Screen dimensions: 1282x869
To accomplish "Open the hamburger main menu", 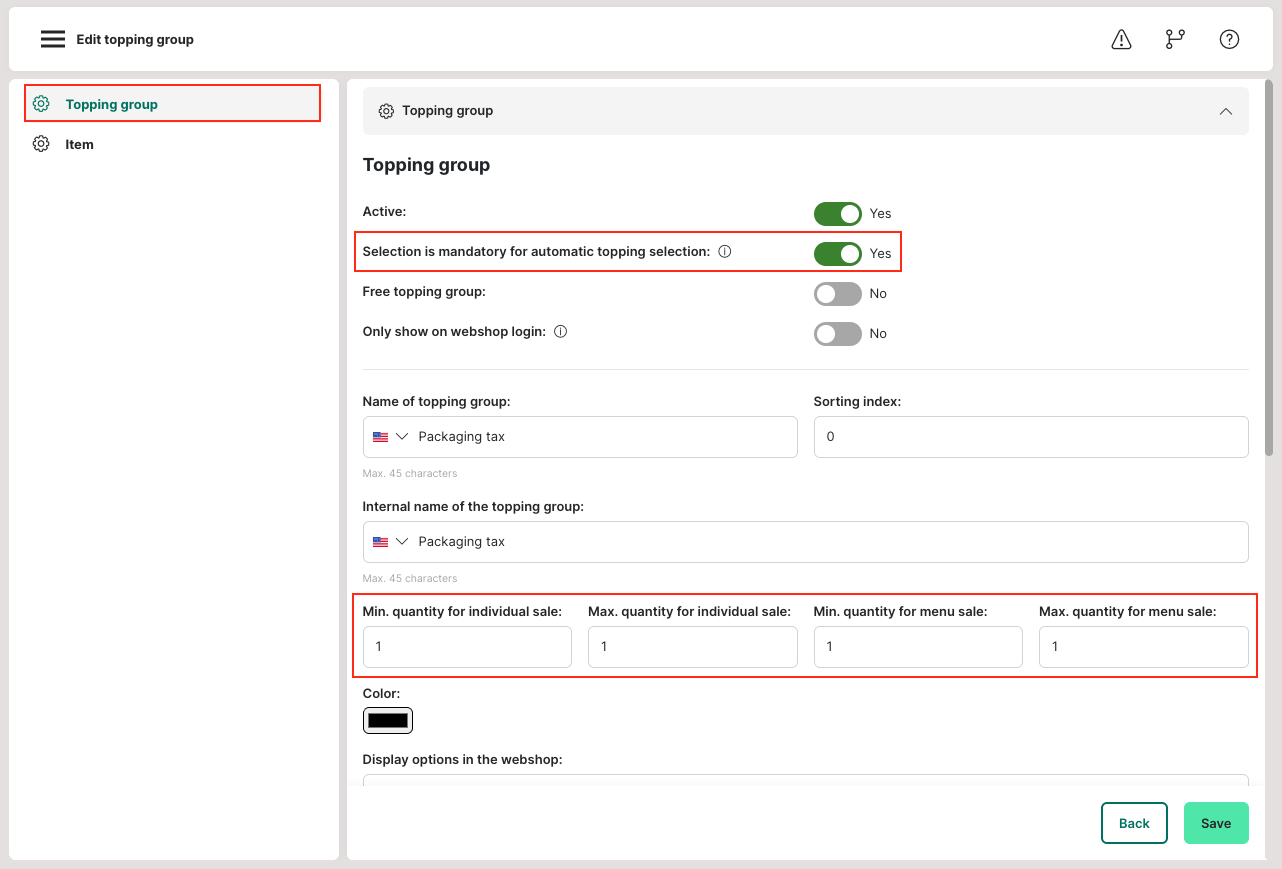I will 53,39.
